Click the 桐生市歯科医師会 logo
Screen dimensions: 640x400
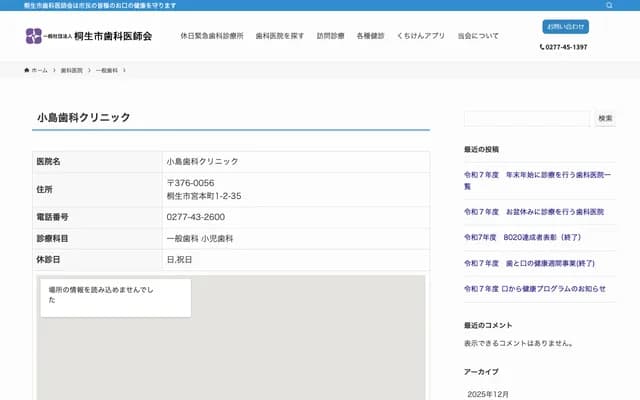(x=89, y=36)
